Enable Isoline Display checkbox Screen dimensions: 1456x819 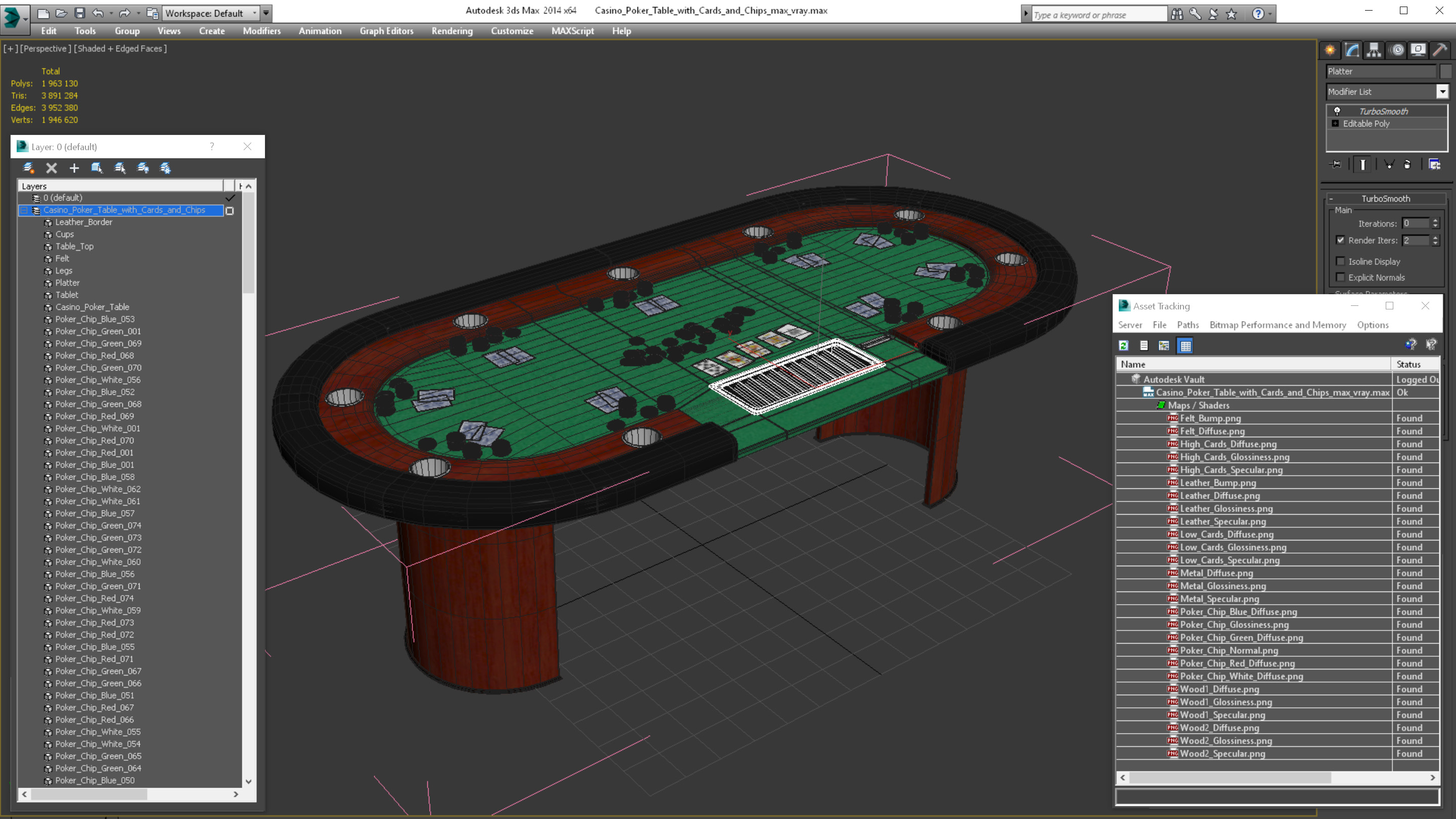click(x=1341, y=261)
